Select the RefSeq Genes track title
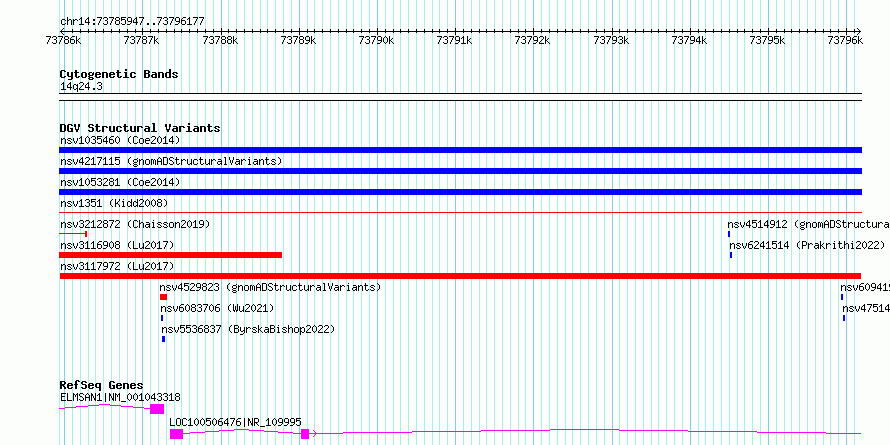This screenshot has height=445, width=890. tap(101, 386)
